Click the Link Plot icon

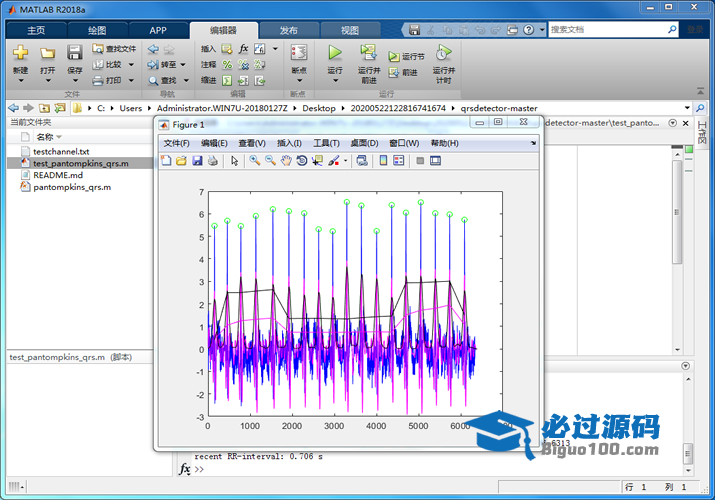362,160
